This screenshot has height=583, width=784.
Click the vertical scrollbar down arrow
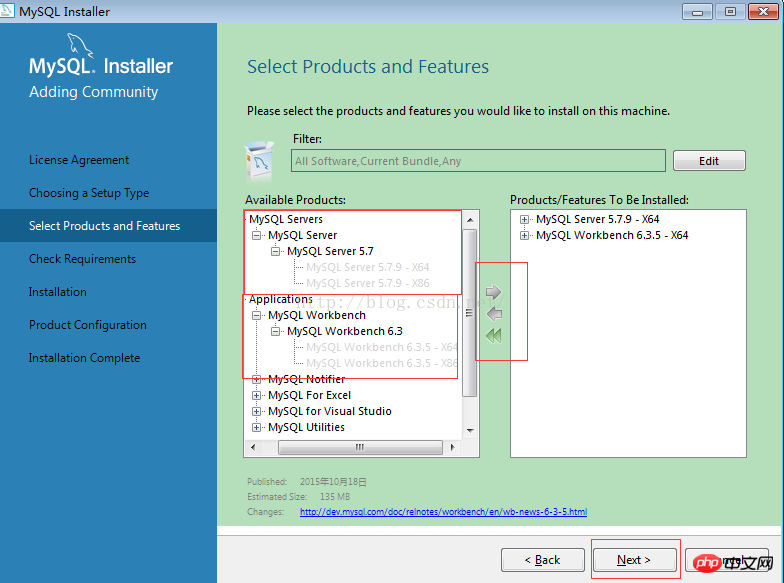[x=470, y=430]
